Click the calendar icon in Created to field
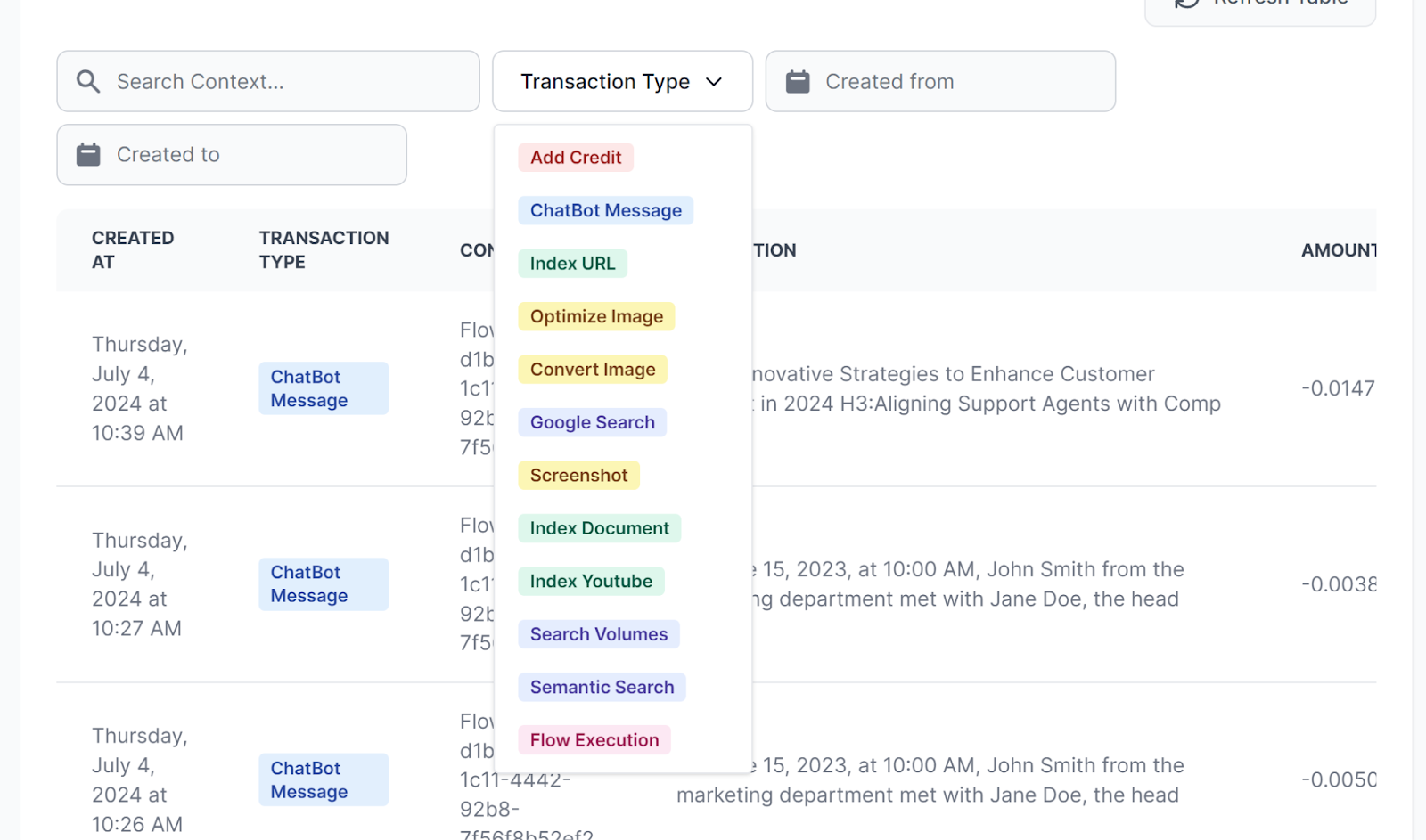The width and height of the screenshot is (1426, 840). (x=88, y=154)
